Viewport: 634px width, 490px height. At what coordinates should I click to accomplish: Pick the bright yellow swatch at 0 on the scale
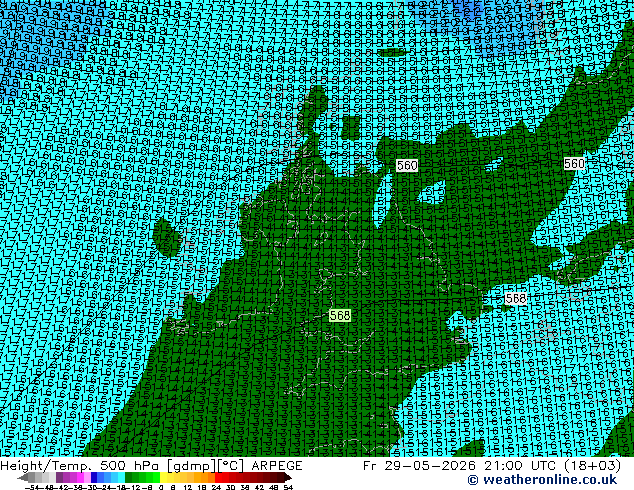pyautogui.click(x=163, y=477)
